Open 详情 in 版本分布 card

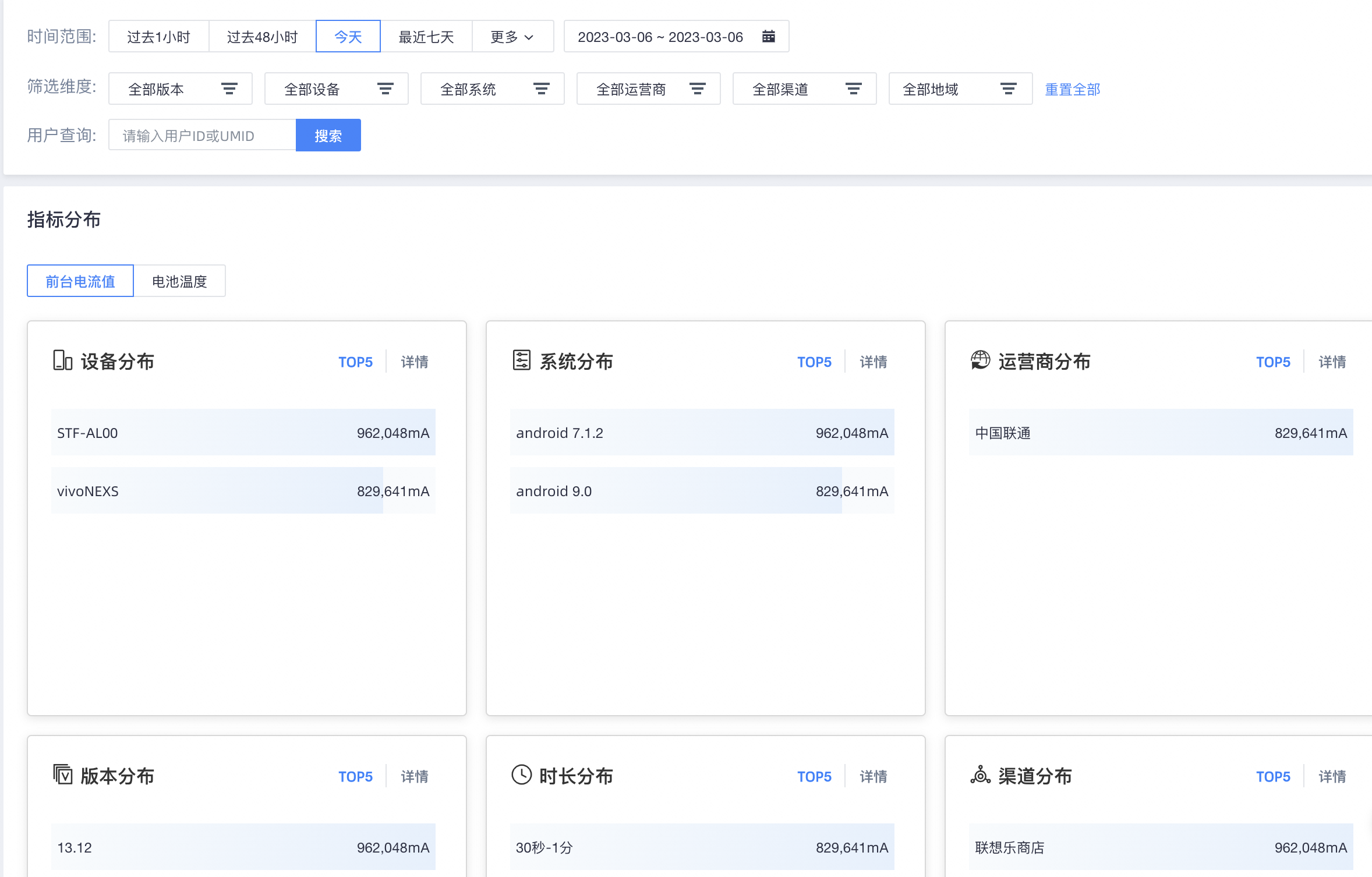[415, 776]
